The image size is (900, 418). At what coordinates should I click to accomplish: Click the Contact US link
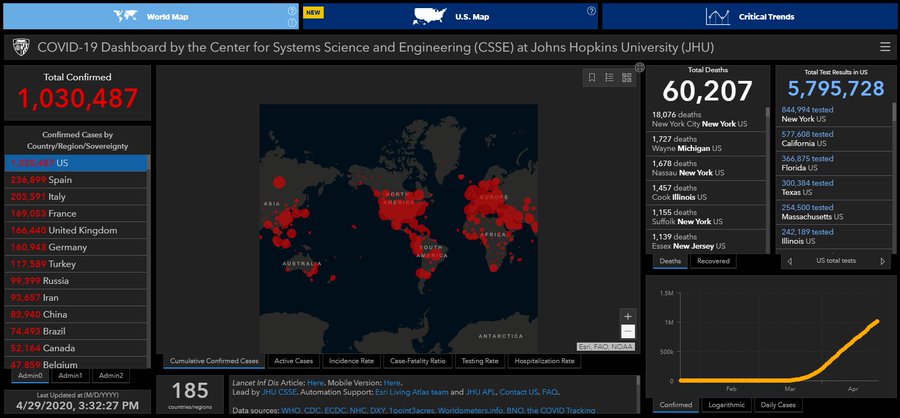(519, 392)
